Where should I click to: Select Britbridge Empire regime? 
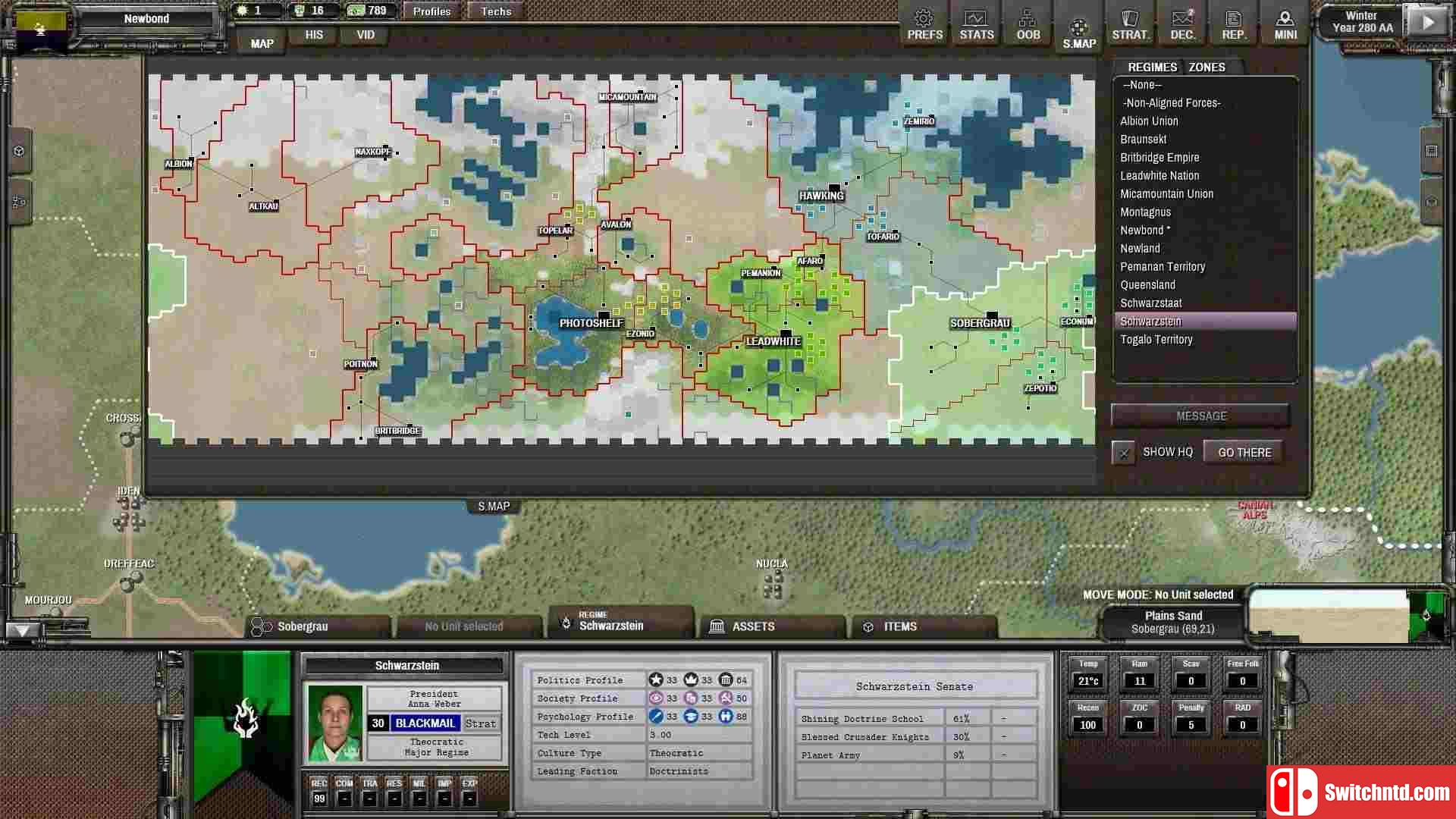(x=1205, y=158)
